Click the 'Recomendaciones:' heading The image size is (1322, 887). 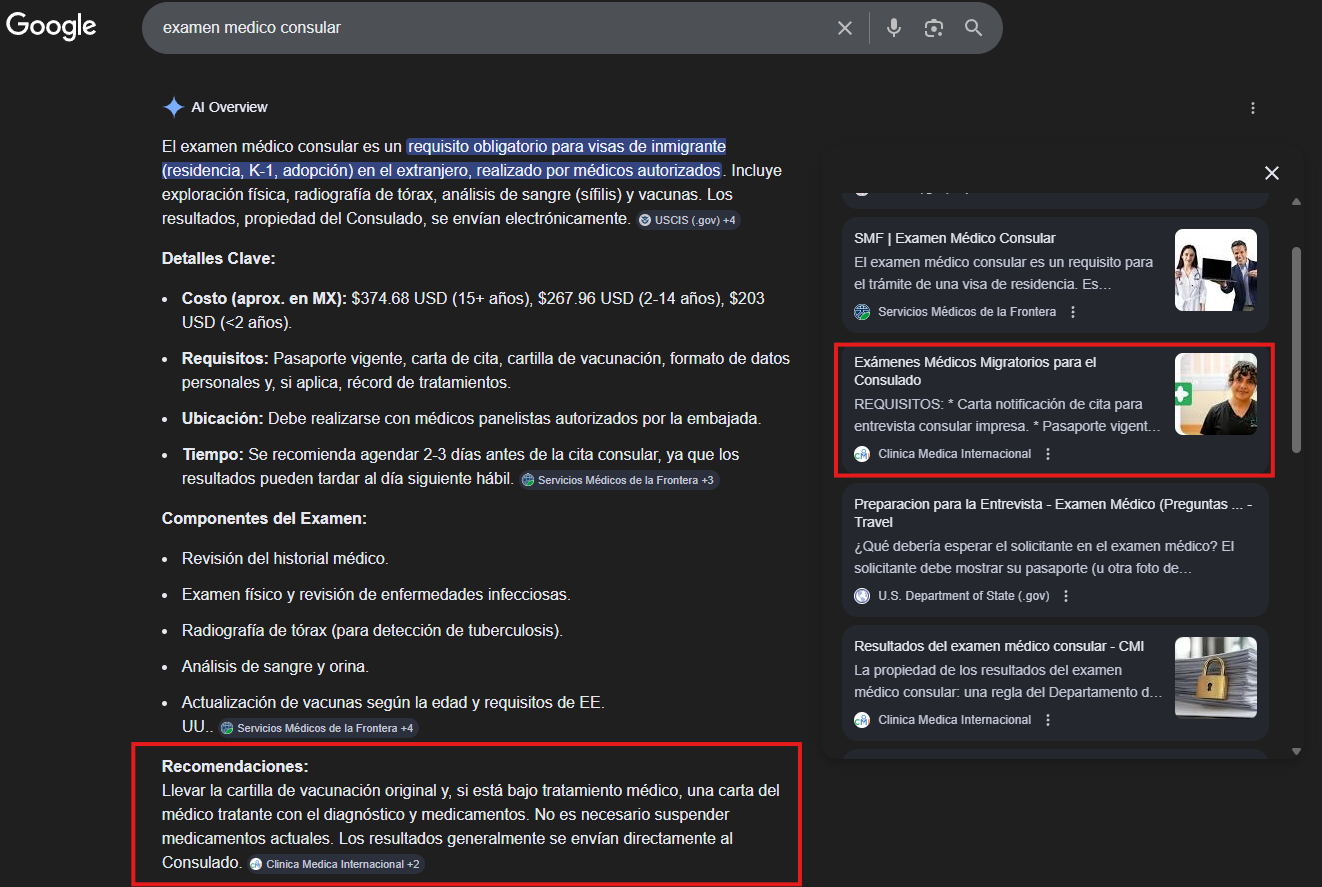pos(235,766)
